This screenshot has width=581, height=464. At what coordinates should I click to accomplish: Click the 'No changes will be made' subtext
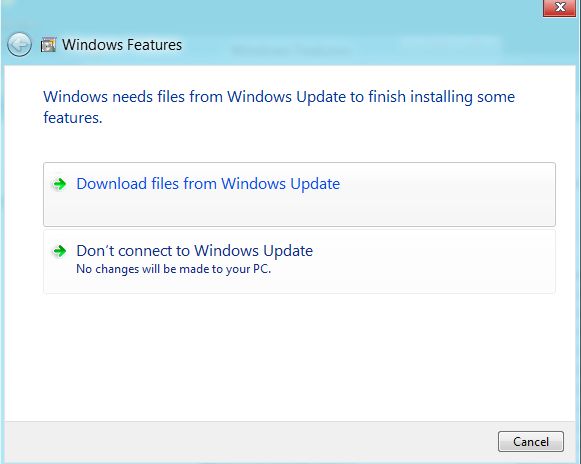pyautogui.click(x=173, y=269)
